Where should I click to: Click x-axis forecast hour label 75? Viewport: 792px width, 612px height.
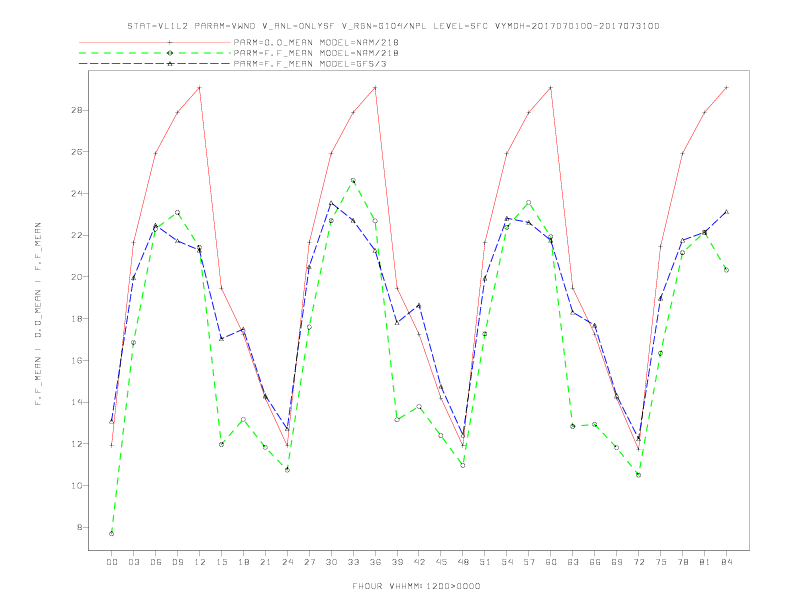pyautogui.click(x=661, y=562)
